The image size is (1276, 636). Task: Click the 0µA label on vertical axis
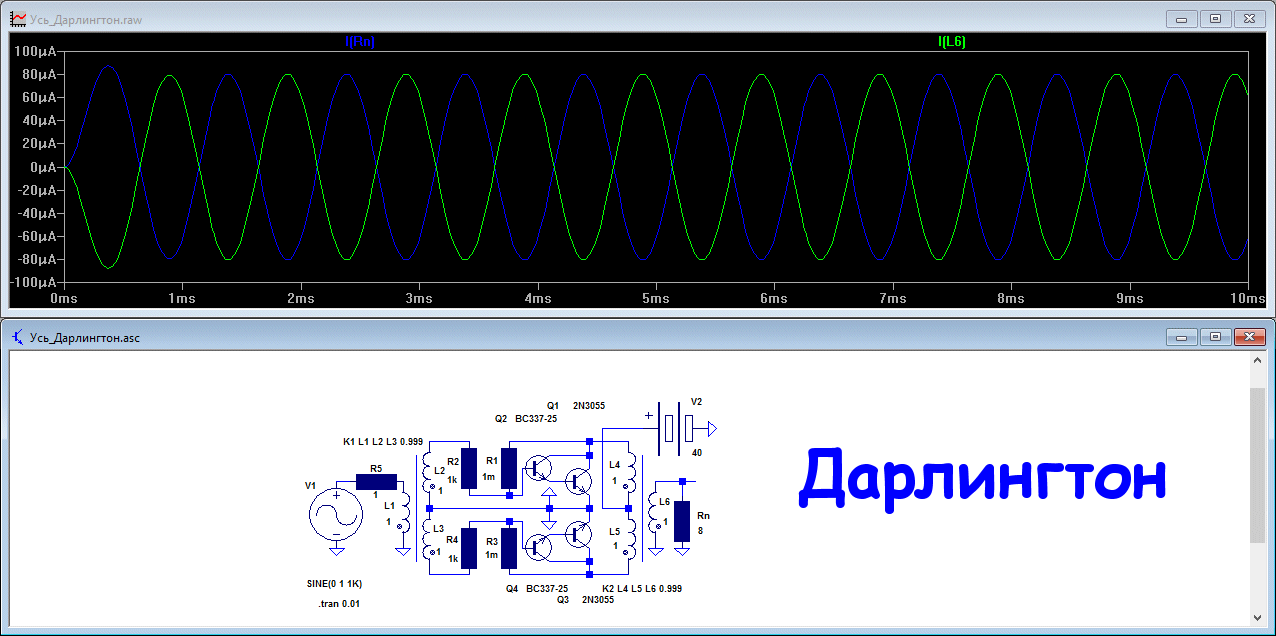[43, 167]
